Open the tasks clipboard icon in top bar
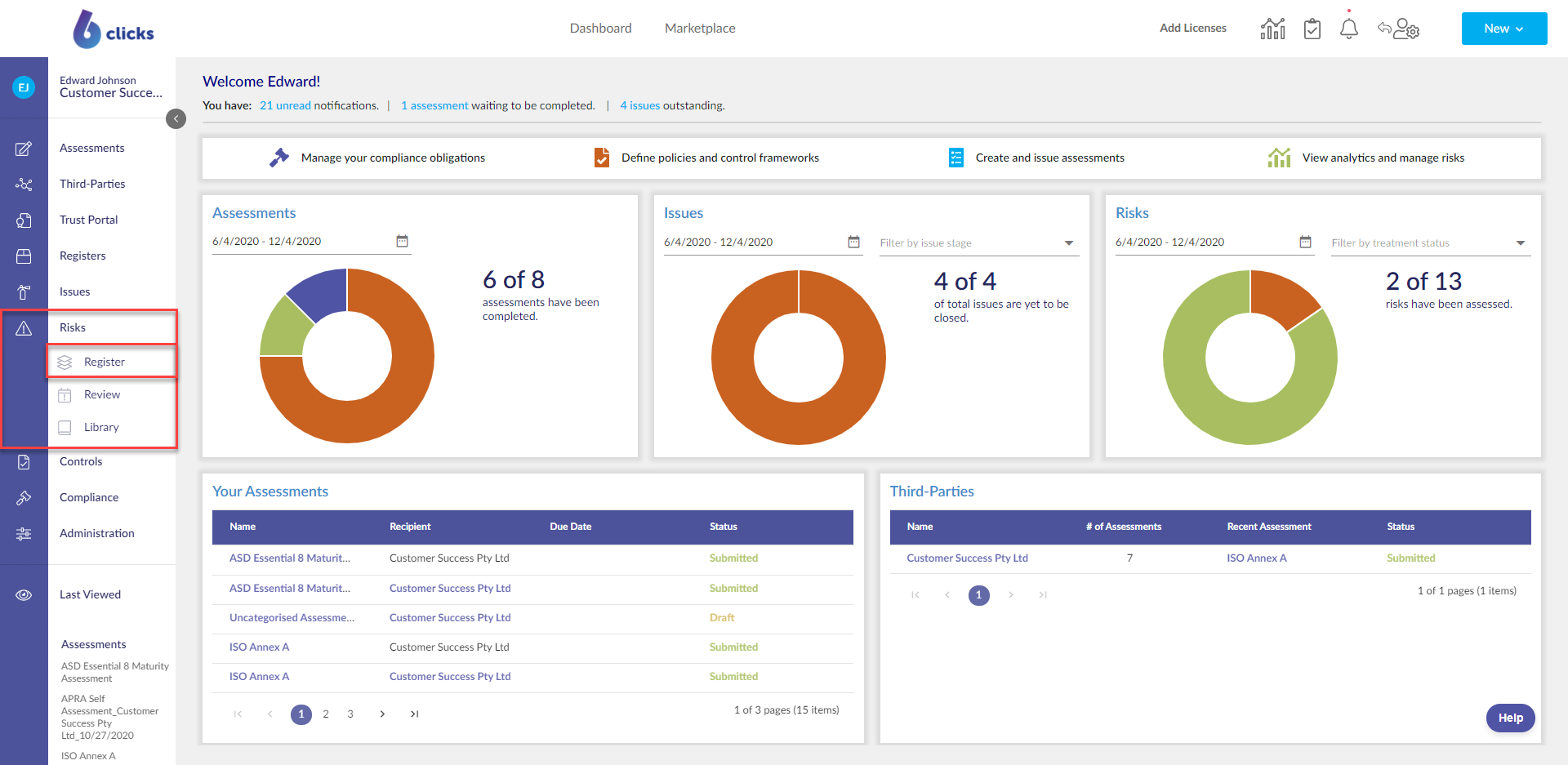 point(1312,29)
